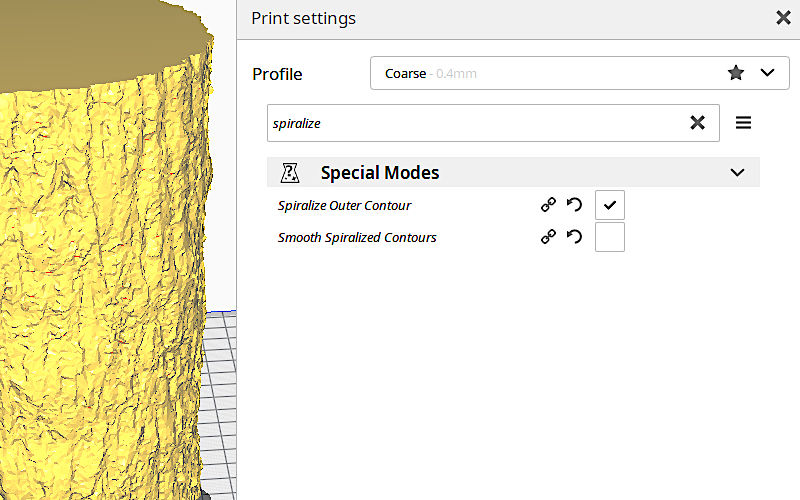Viewport: 800px width, 500px height.
Task: Click the Special Modes flask icon
Action: click(x=290, y=172)
